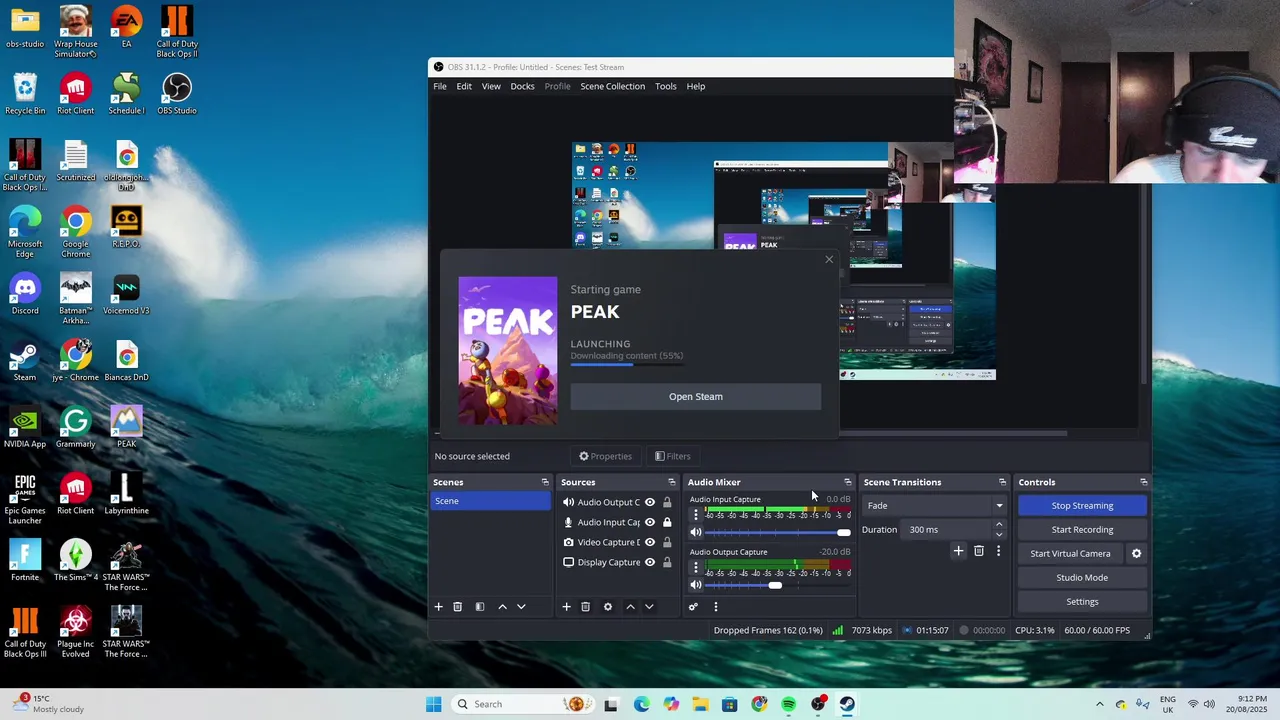Open the Windows Start menu
1280x720 pixels.
(x=433, y=704)
